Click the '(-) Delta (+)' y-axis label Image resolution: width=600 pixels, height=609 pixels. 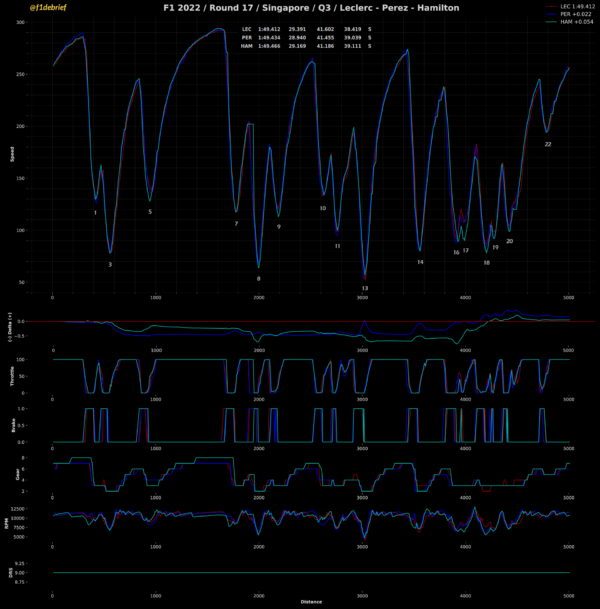pos(10,327)
